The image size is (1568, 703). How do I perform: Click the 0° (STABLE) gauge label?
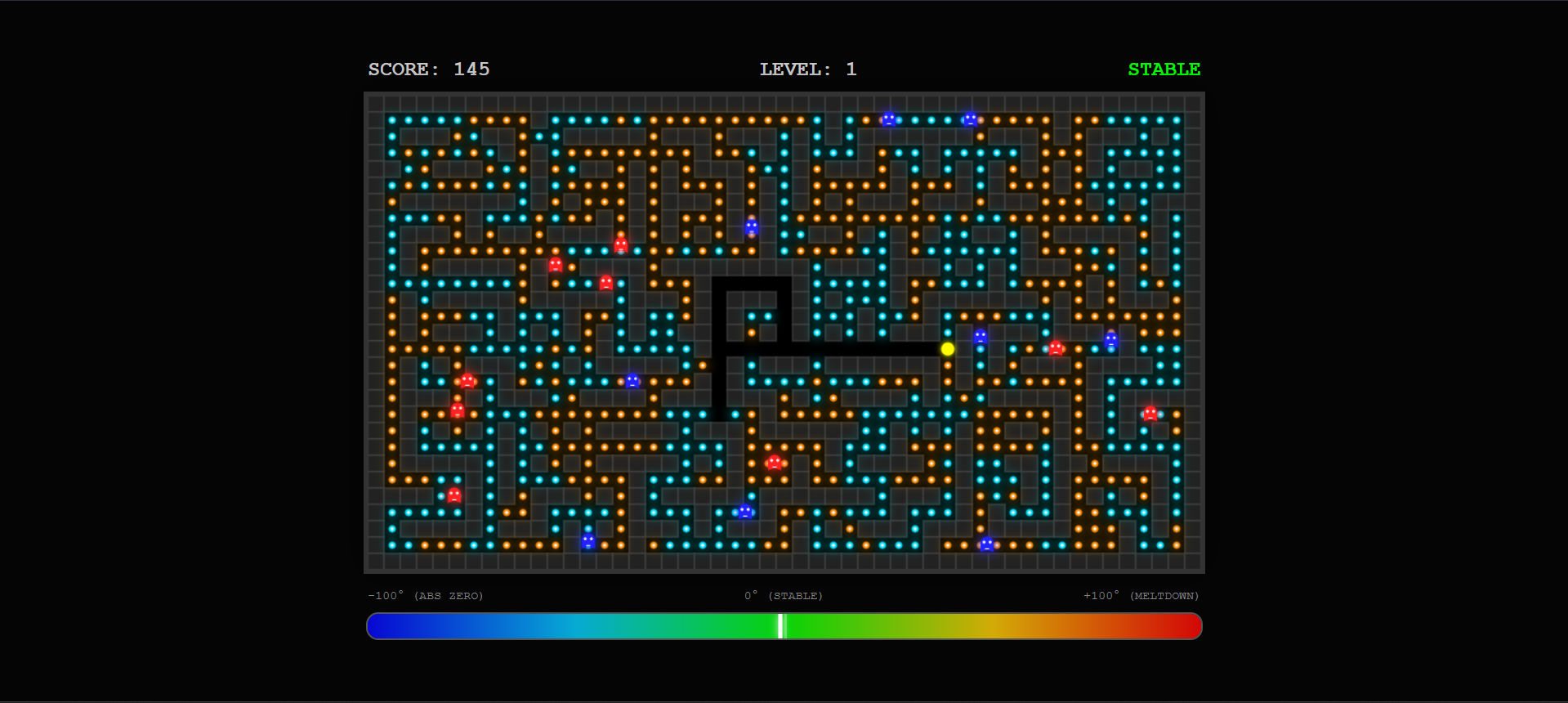pos(783,596)
